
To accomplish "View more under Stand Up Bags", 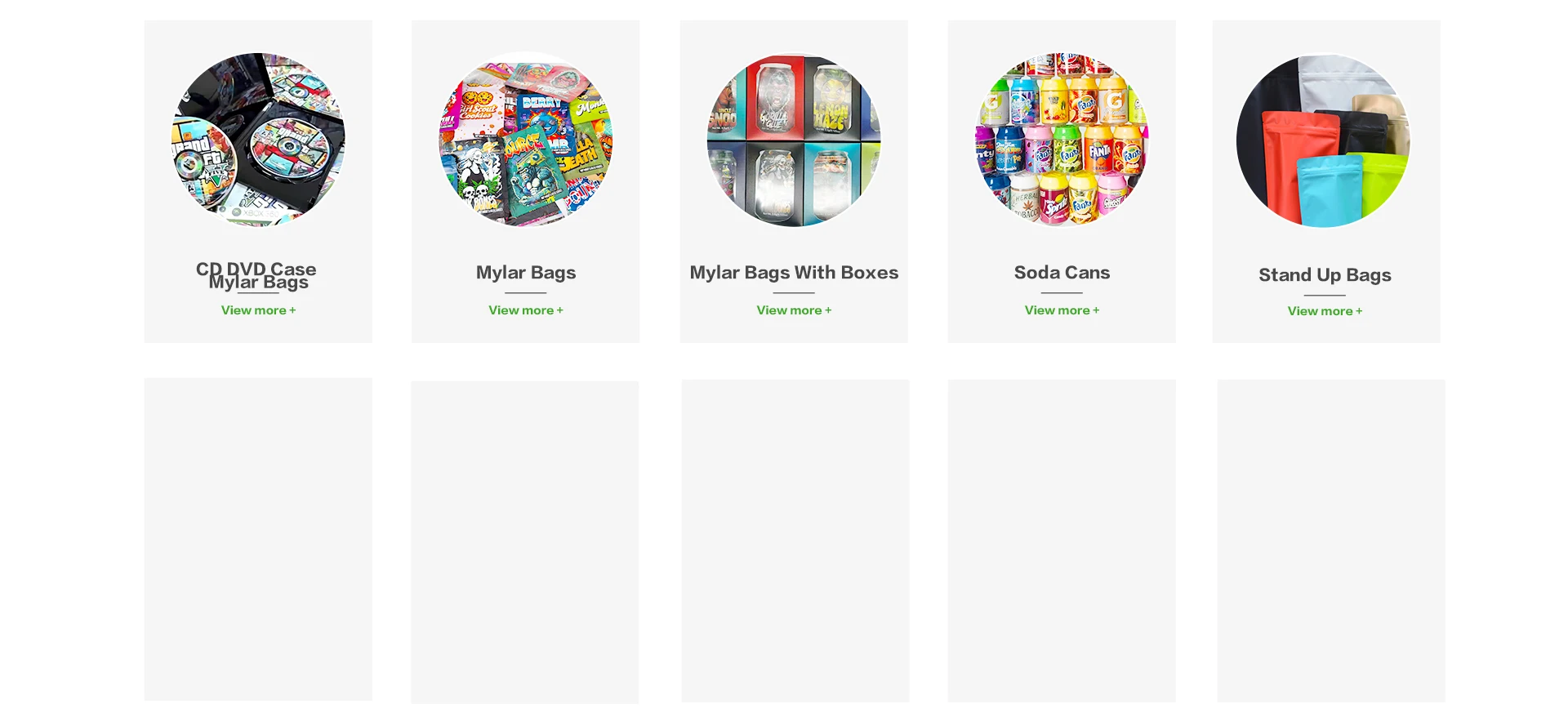I will (1325, 311).
